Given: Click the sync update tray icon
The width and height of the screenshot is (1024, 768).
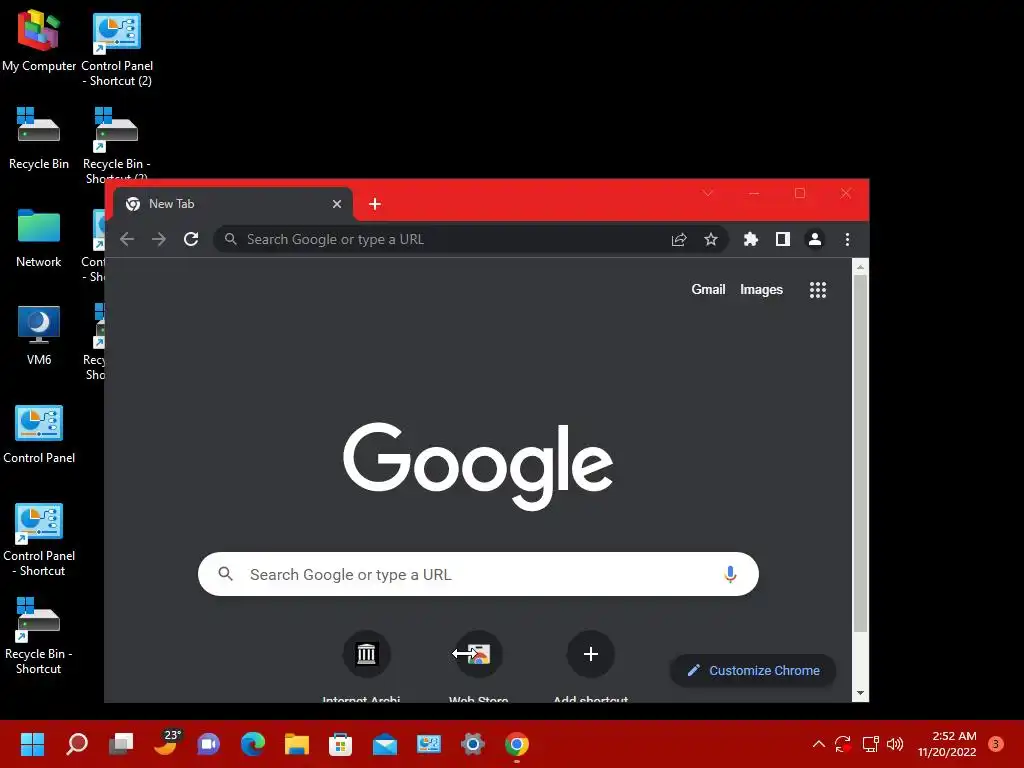Looking at the screenshot, I should coord(843,744).
